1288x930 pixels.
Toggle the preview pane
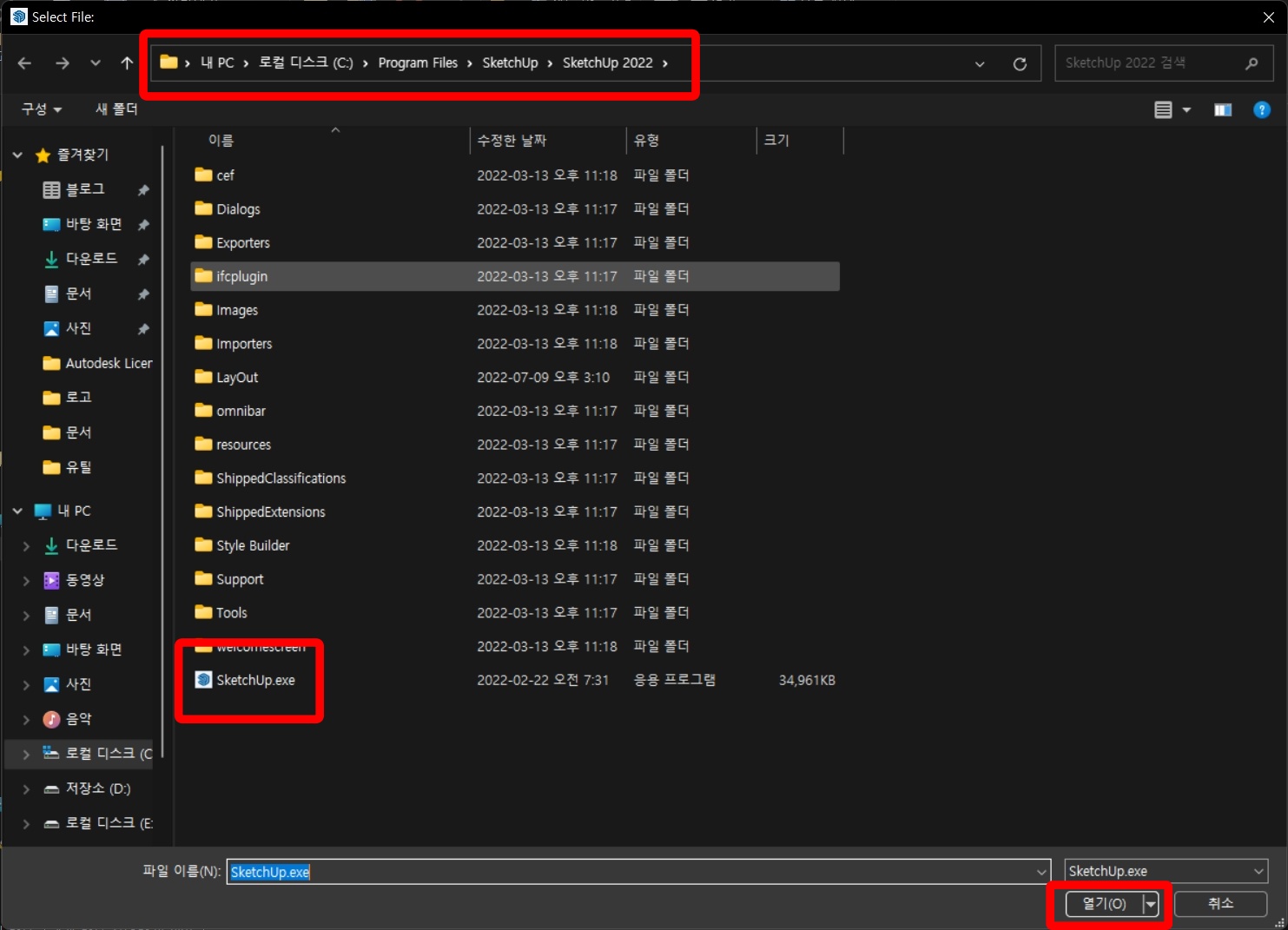(x=1223, y=109)
